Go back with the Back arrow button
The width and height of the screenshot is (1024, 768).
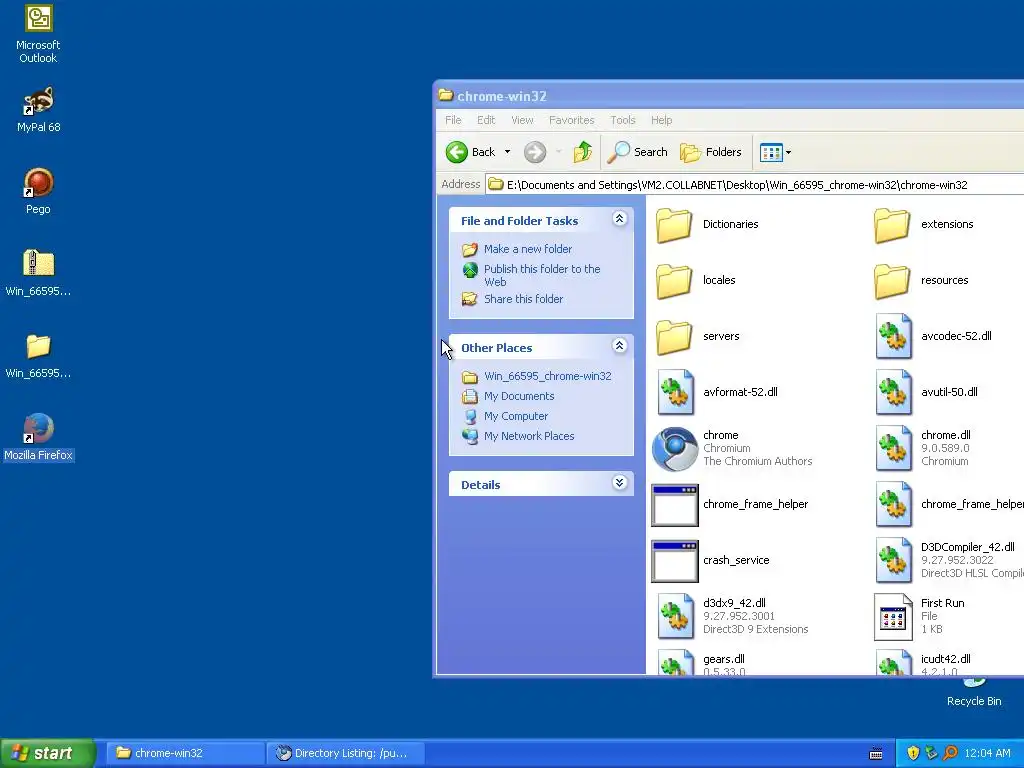click(470, 152)
